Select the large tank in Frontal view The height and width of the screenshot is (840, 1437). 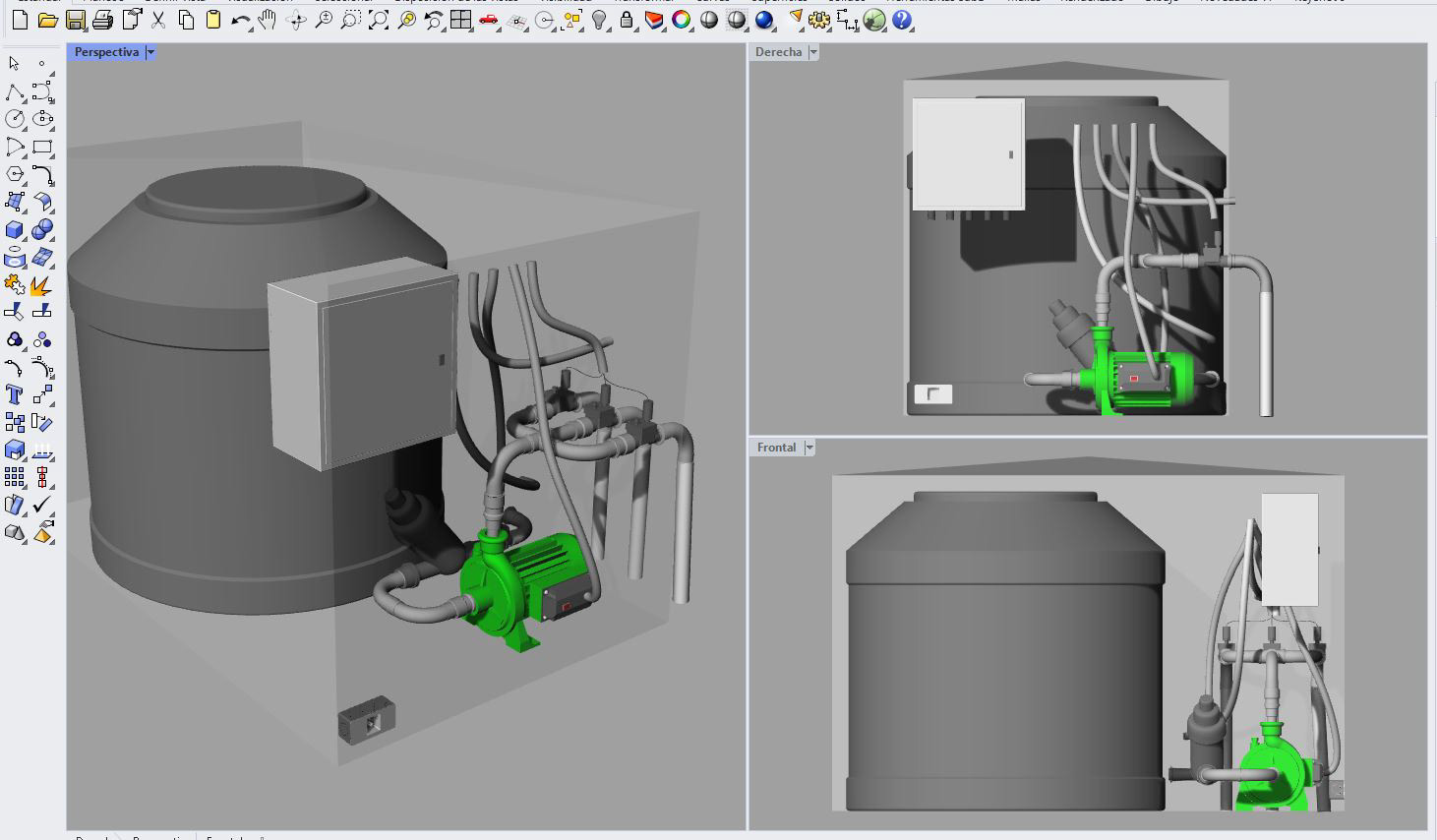(1003, 649)
